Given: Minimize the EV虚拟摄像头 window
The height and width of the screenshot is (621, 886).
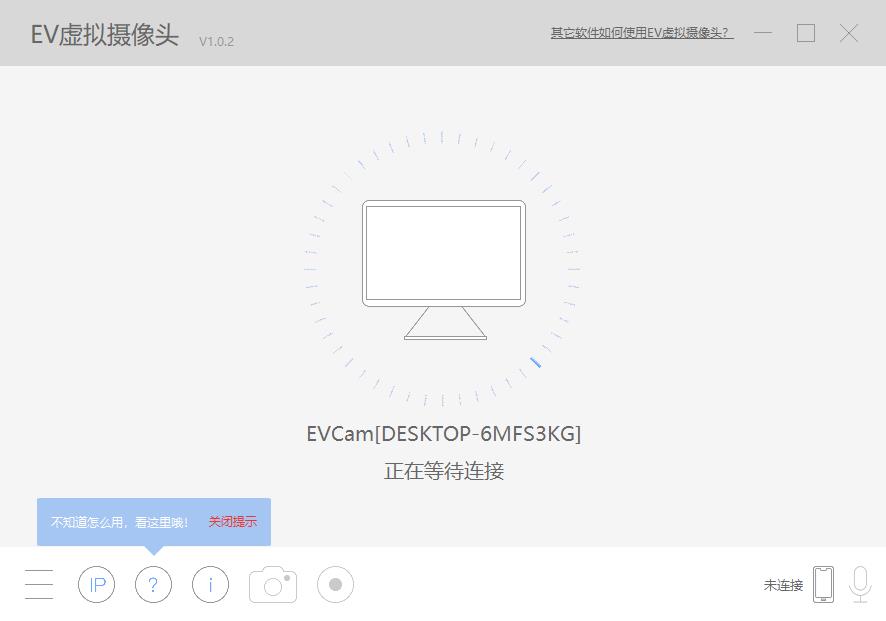Looking at the screenshot, I should click(x=763, y=33).
